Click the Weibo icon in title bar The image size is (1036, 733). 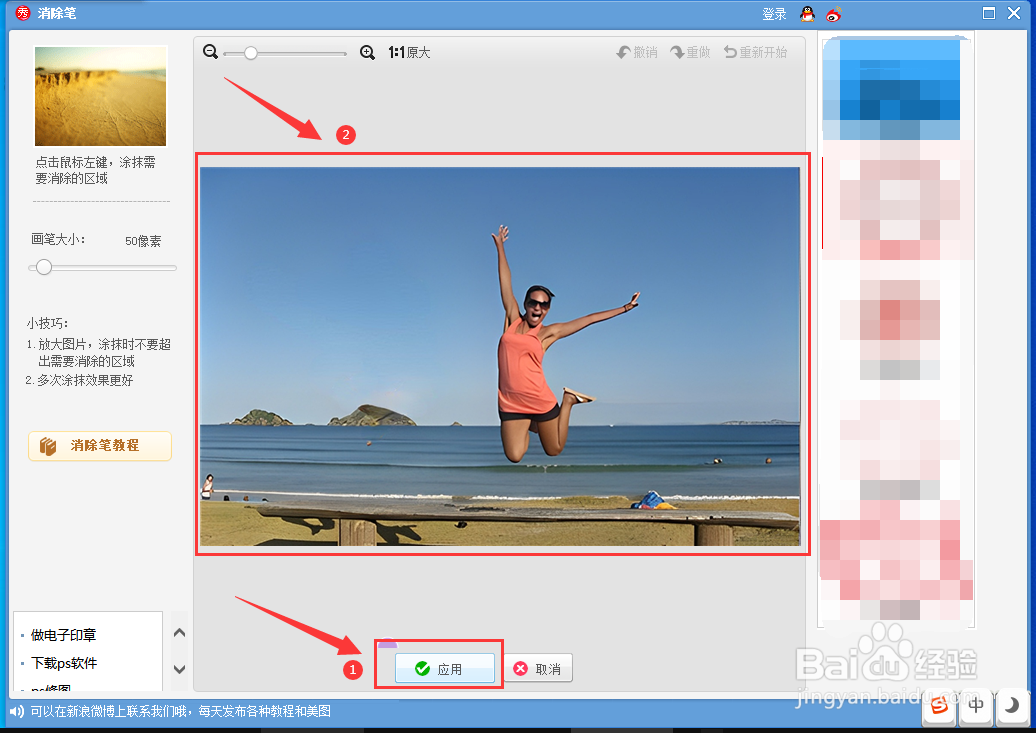(834, 14)
